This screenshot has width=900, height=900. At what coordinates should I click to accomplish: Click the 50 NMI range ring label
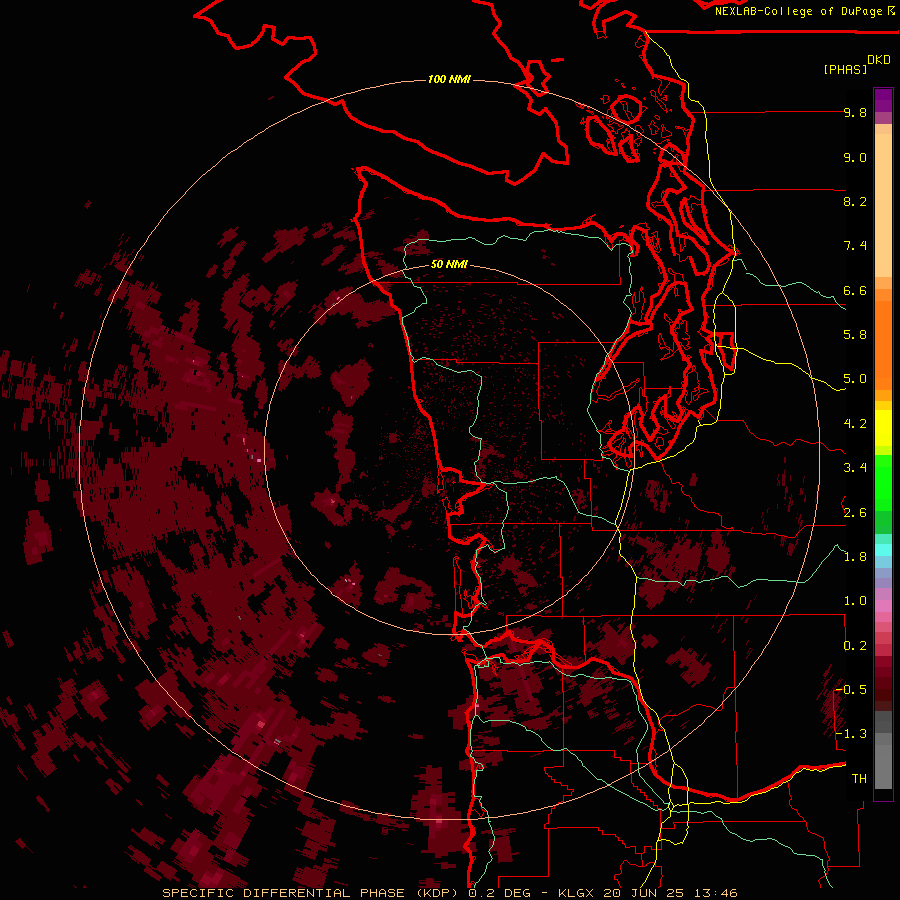(x=449, y=264)
